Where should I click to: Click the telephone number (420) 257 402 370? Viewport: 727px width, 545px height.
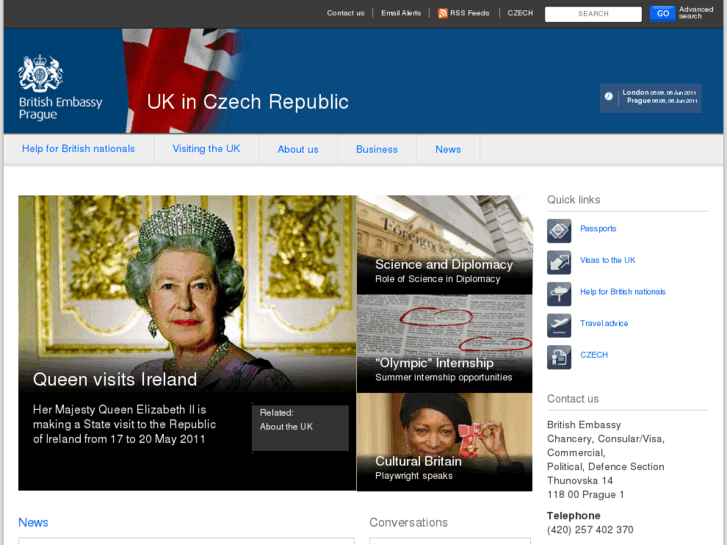pyautogui.click(x=590, y=530)
